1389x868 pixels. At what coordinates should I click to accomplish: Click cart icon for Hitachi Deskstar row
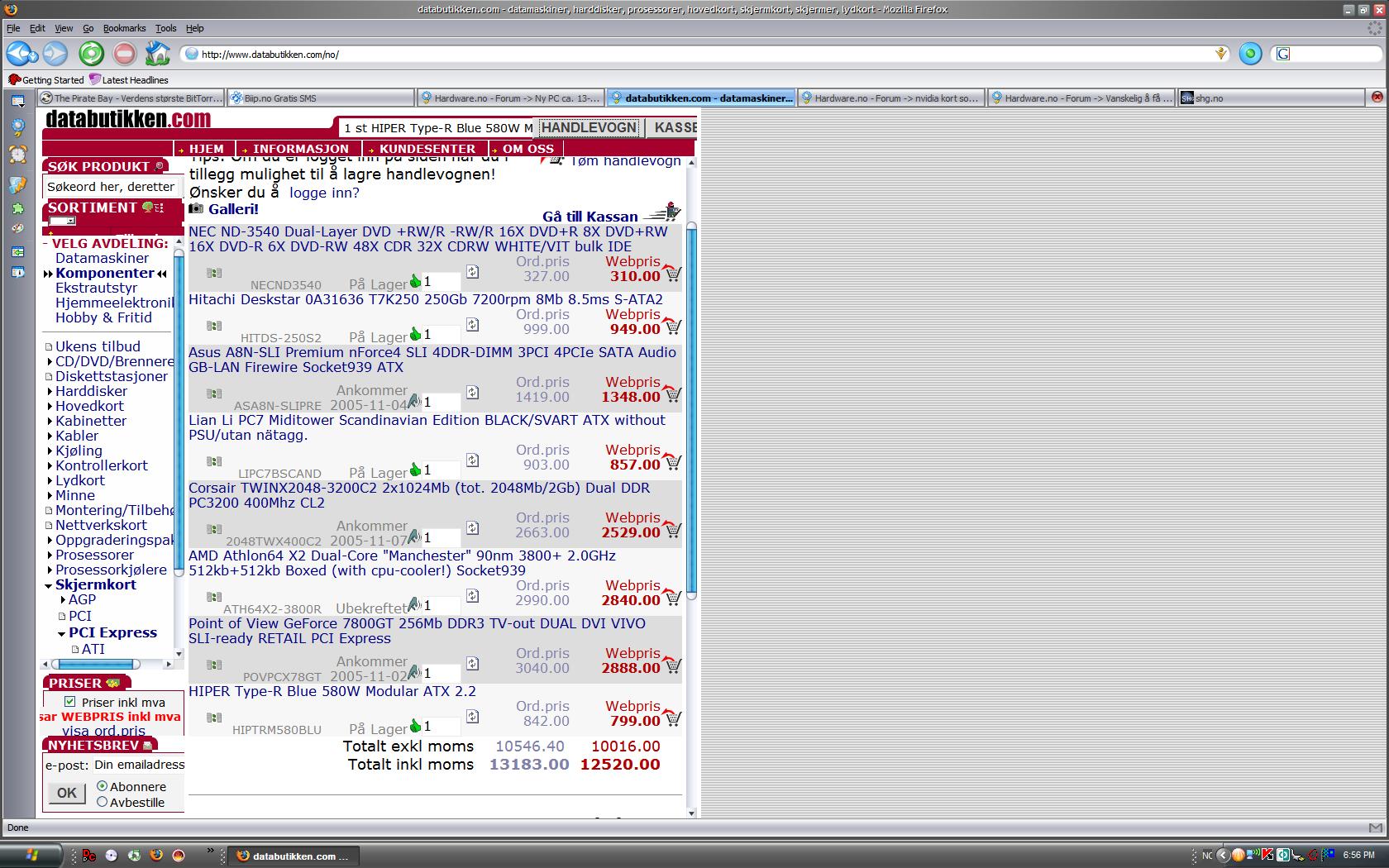tap(672, 326)
